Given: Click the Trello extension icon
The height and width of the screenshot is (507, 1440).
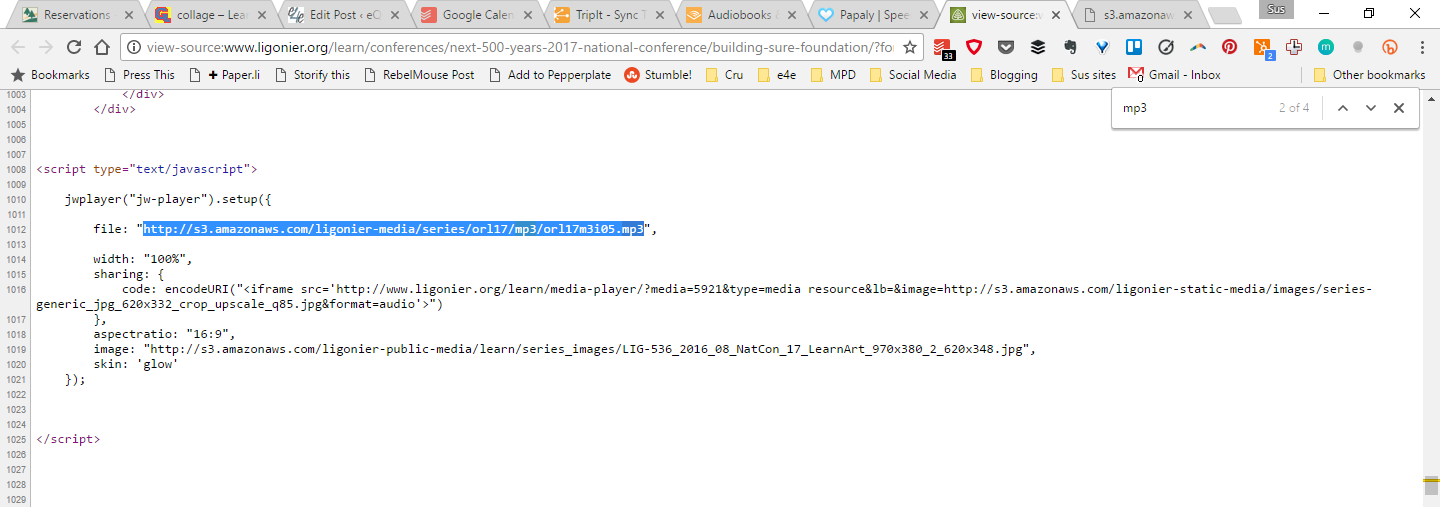Looking at the screenshot, I should [x=1134, y=47].
